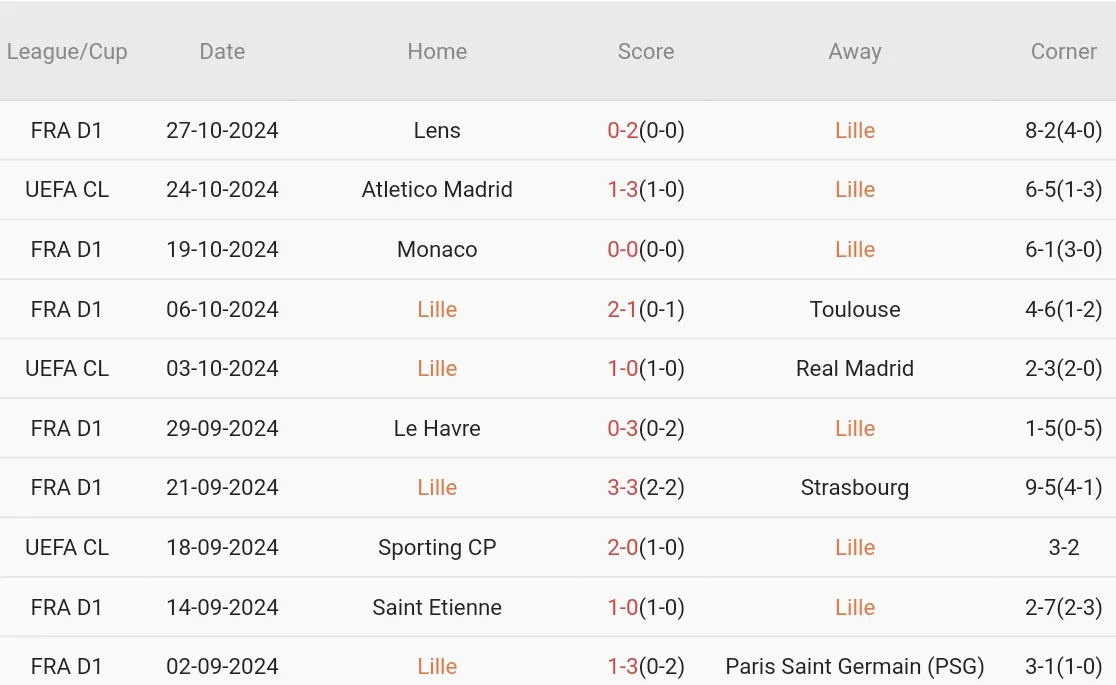Click Le Havre home team

[x=437, y=428]
